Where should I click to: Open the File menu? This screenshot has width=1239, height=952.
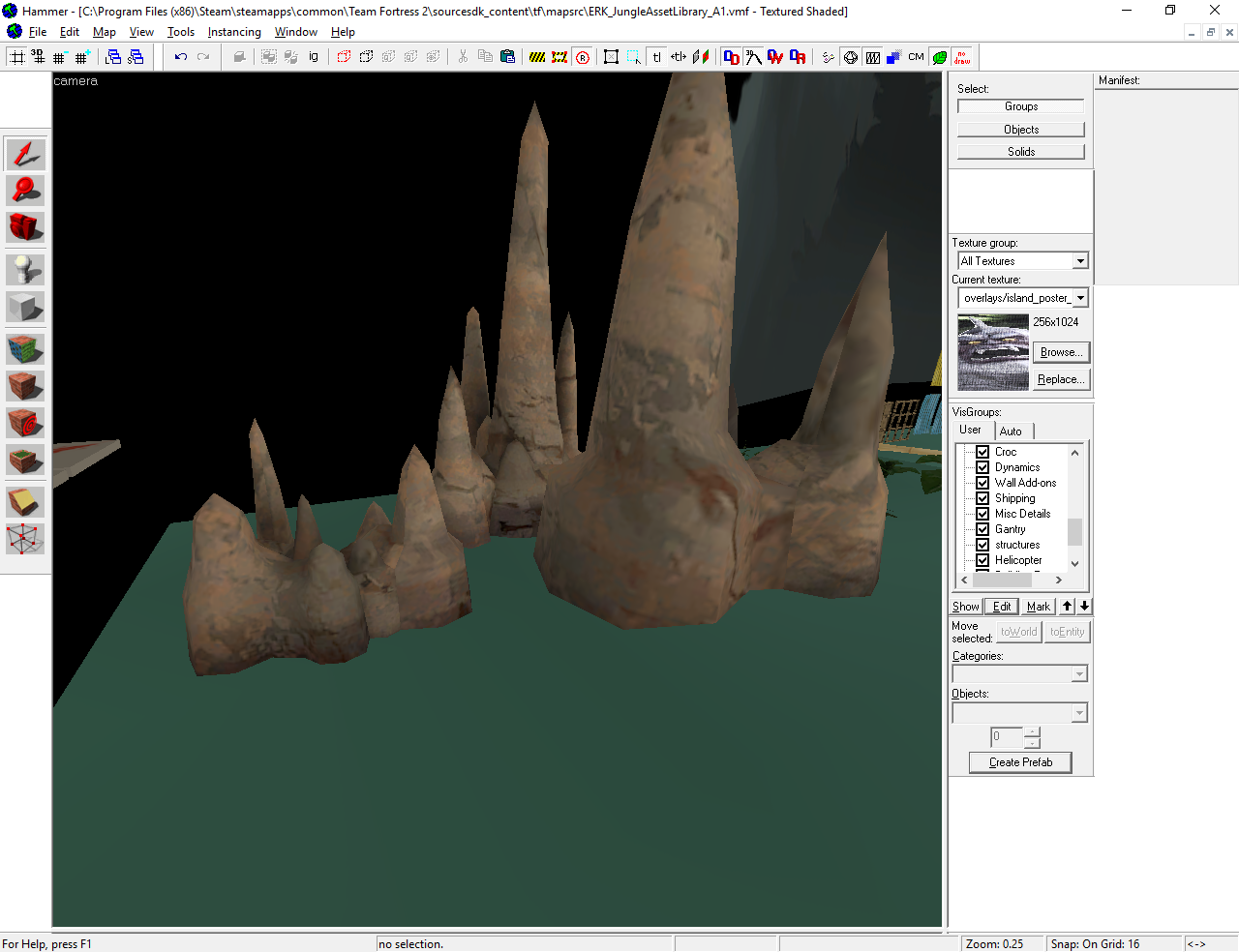[38, 32]
